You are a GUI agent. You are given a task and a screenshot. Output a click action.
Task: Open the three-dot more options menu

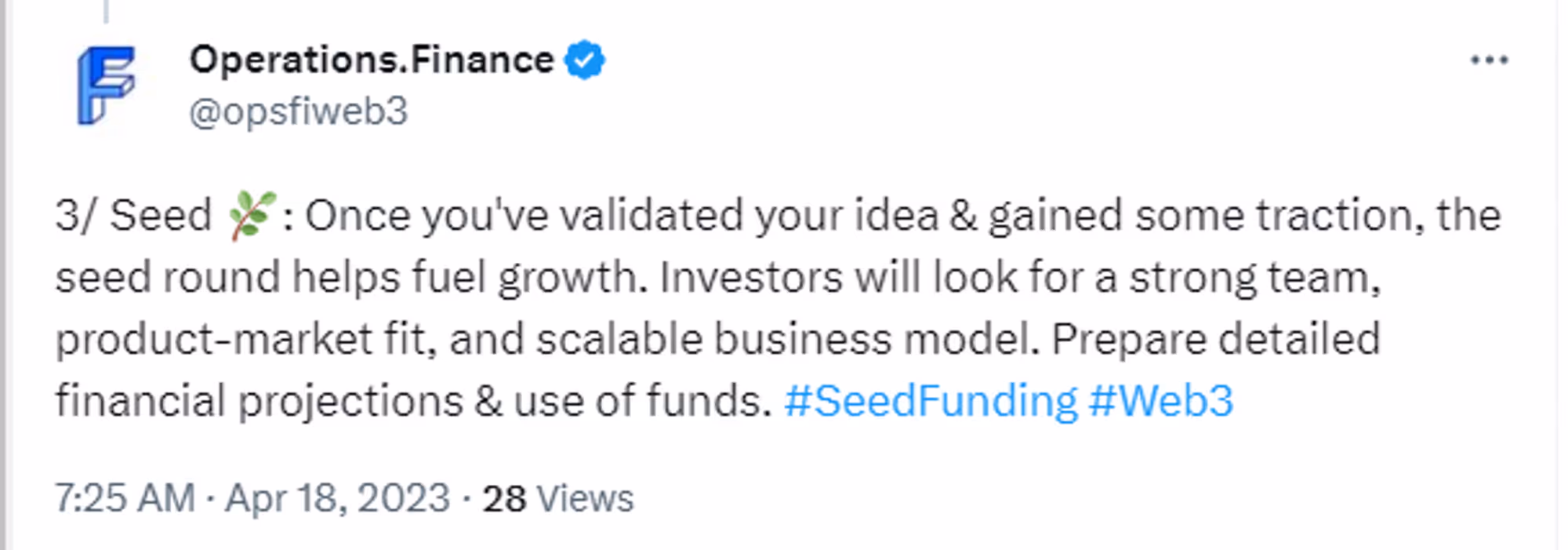[x=1489, y=60]
